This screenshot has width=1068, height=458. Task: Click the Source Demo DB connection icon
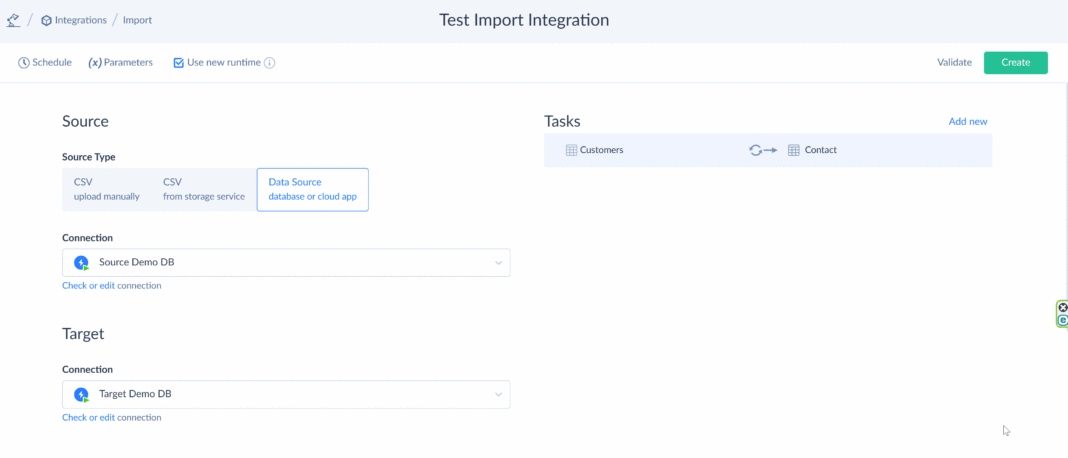(81, 263)
